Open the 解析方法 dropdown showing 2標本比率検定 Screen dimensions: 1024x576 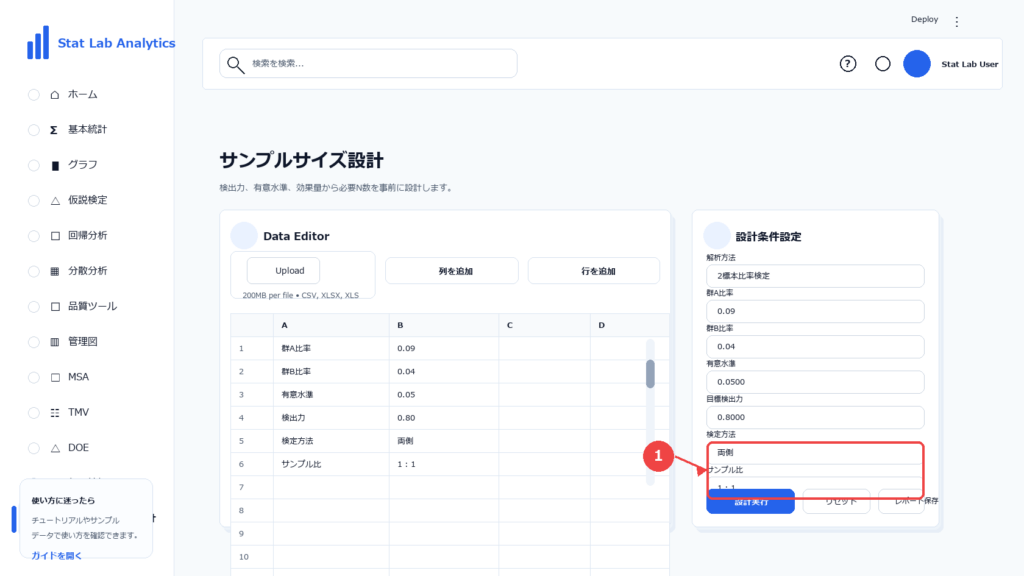(x=815, y=276)
